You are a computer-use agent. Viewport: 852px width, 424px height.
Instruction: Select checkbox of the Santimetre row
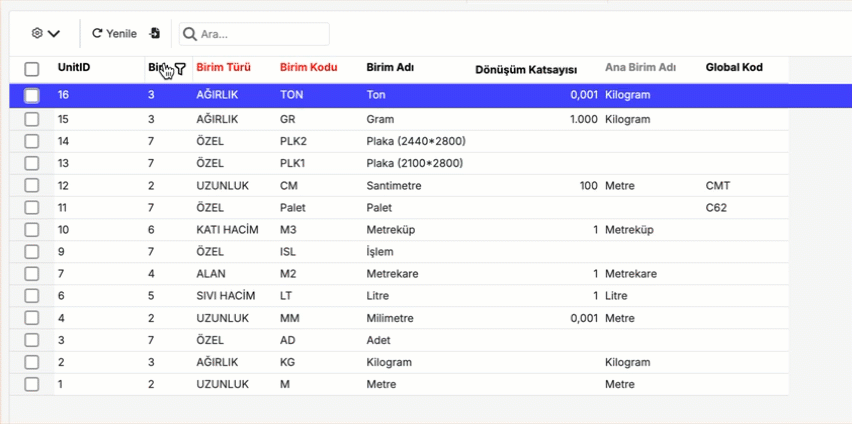point(32,186)
